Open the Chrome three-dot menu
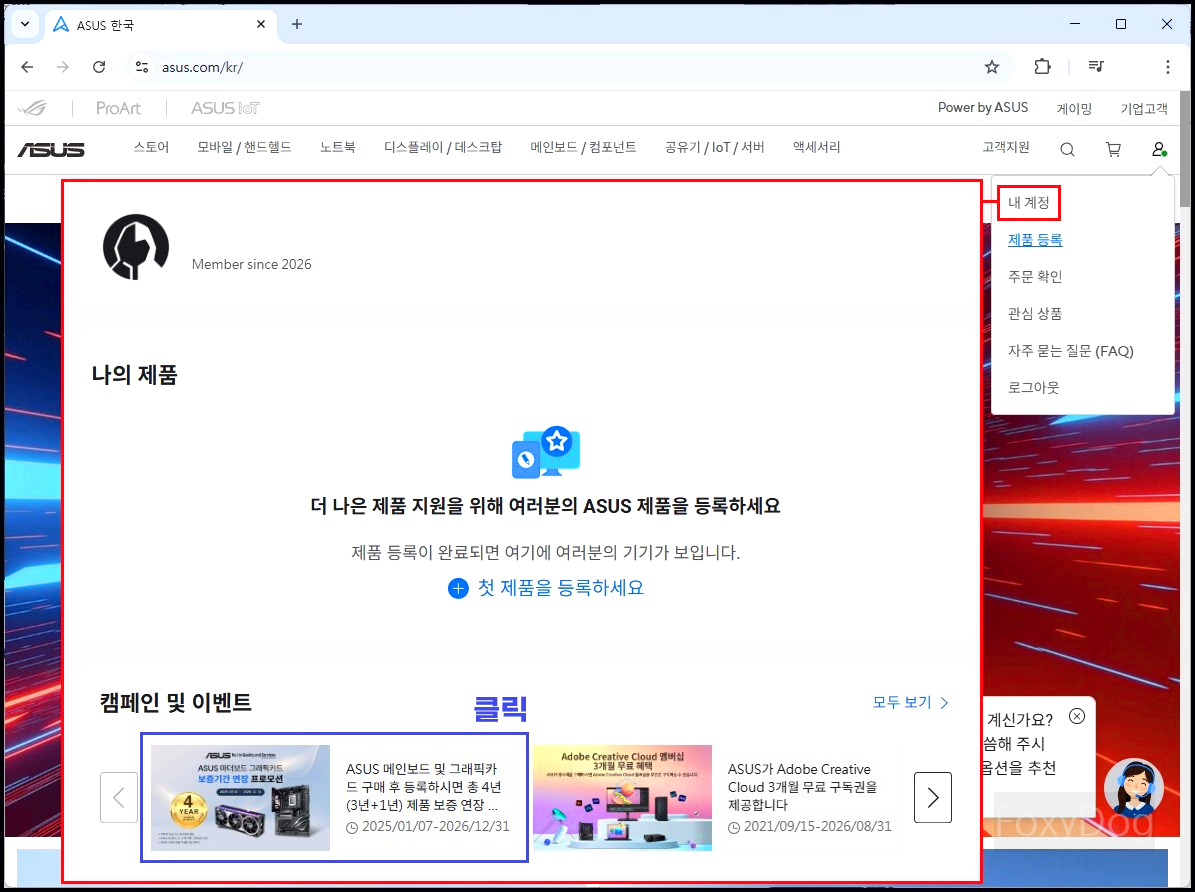This screenshot has height=892, width=1195. coord(1168,67)
